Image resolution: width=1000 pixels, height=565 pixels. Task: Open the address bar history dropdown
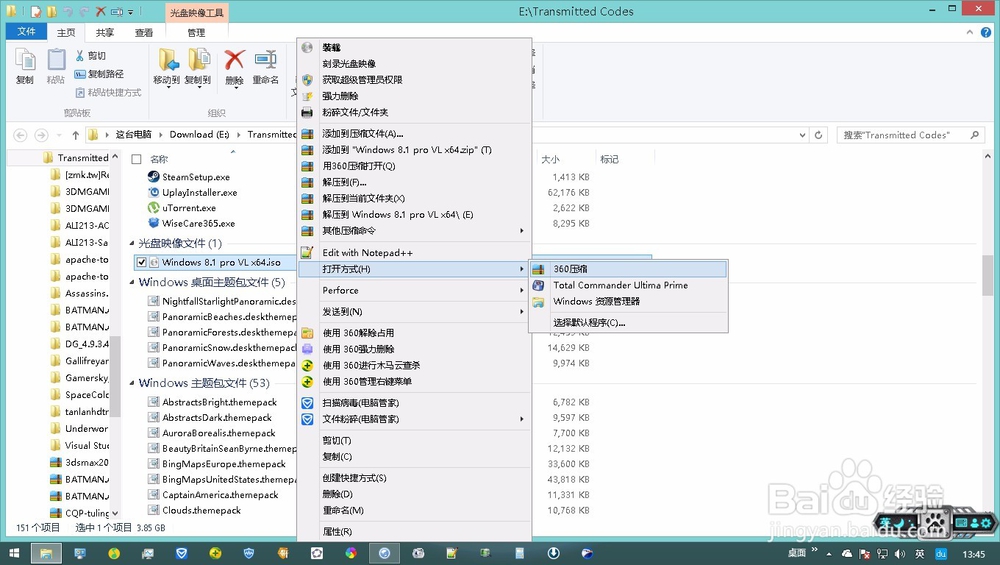[x=802, y=135]
